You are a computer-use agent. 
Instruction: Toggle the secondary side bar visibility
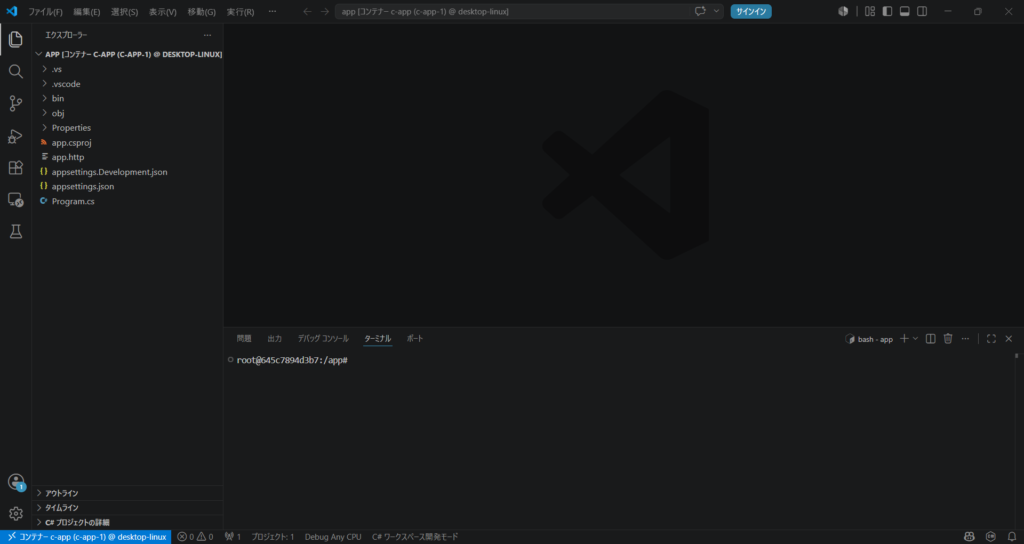[922, 11]
